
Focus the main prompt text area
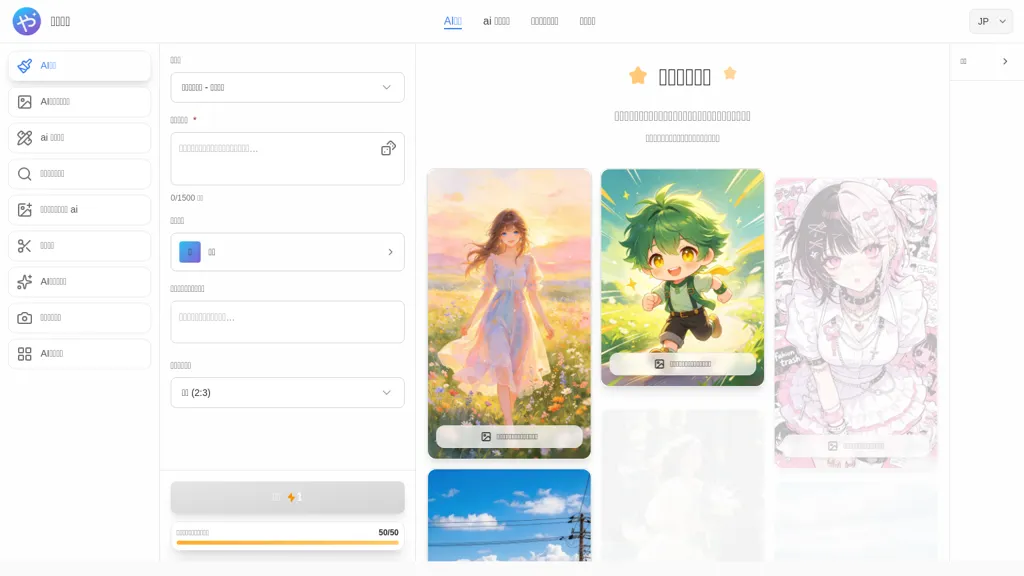click(287, 159)
